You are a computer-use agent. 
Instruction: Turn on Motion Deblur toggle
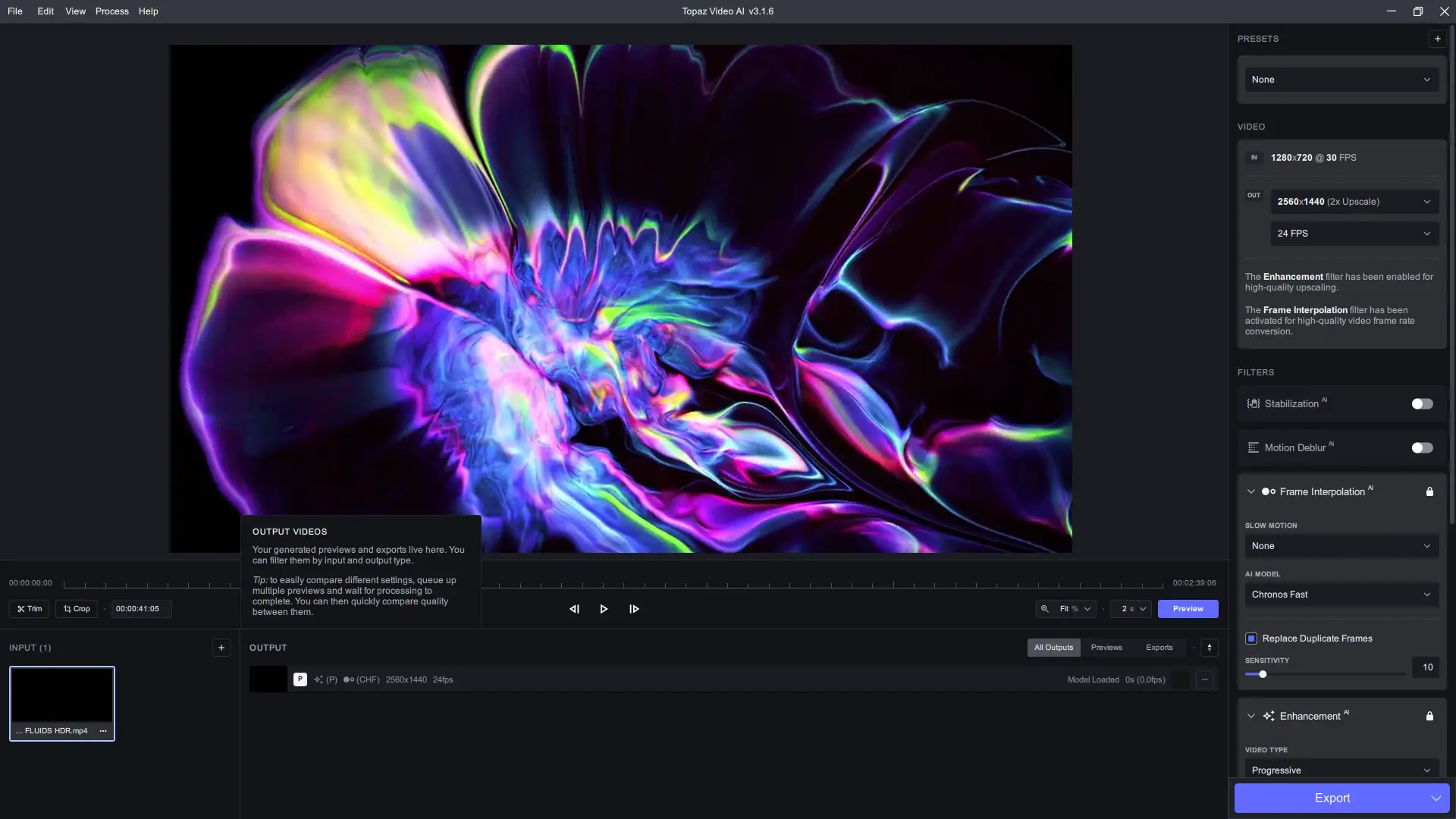coord(1422,448)
